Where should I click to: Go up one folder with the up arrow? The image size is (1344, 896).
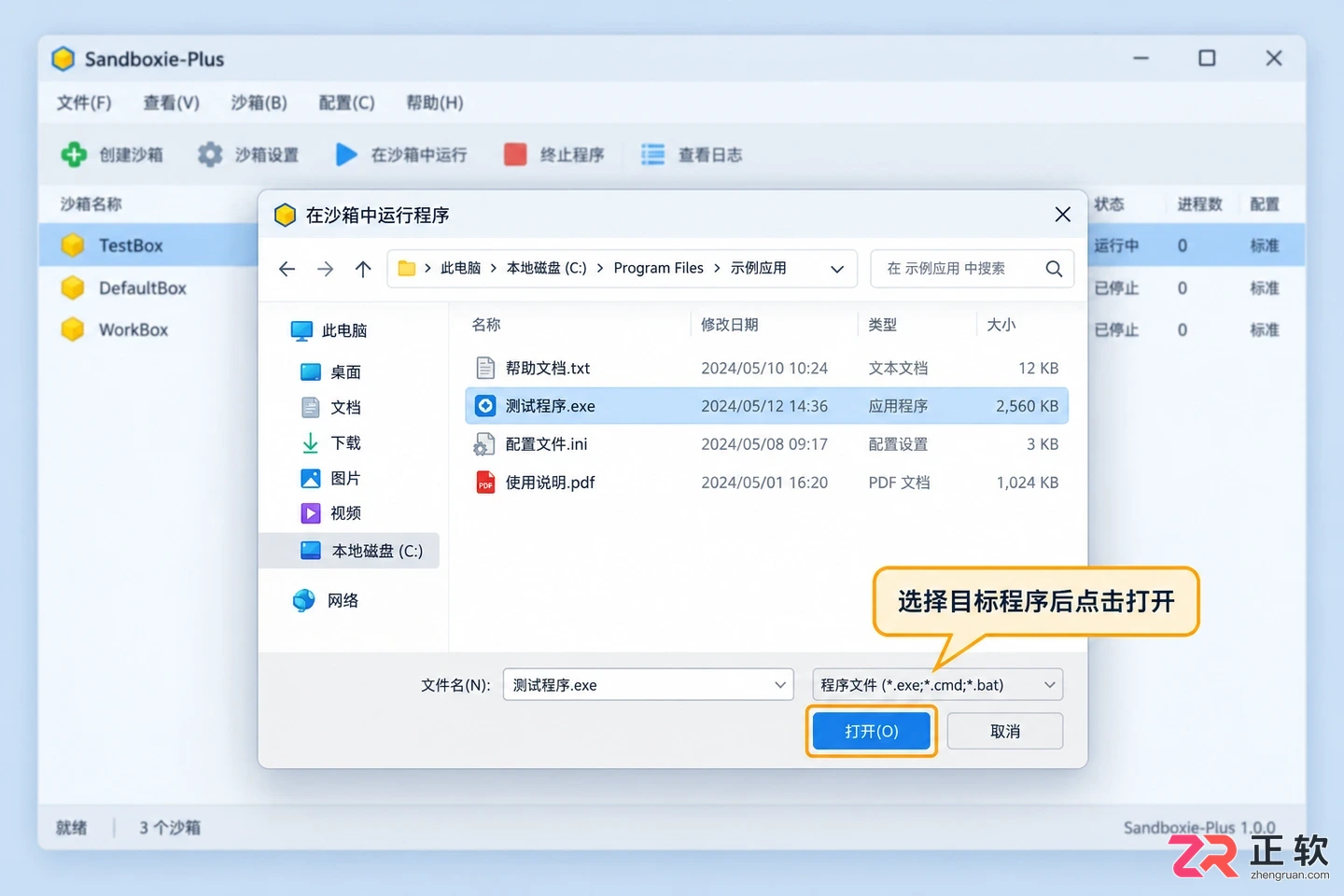coord(363,269)
